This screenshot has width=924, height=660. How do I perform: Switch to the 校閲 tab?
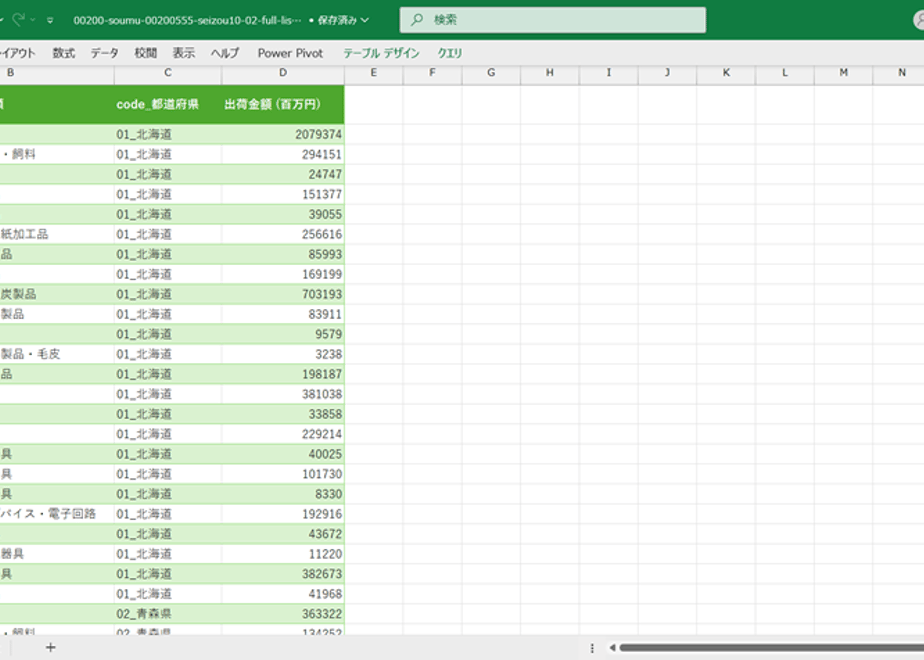pos(146,53)
